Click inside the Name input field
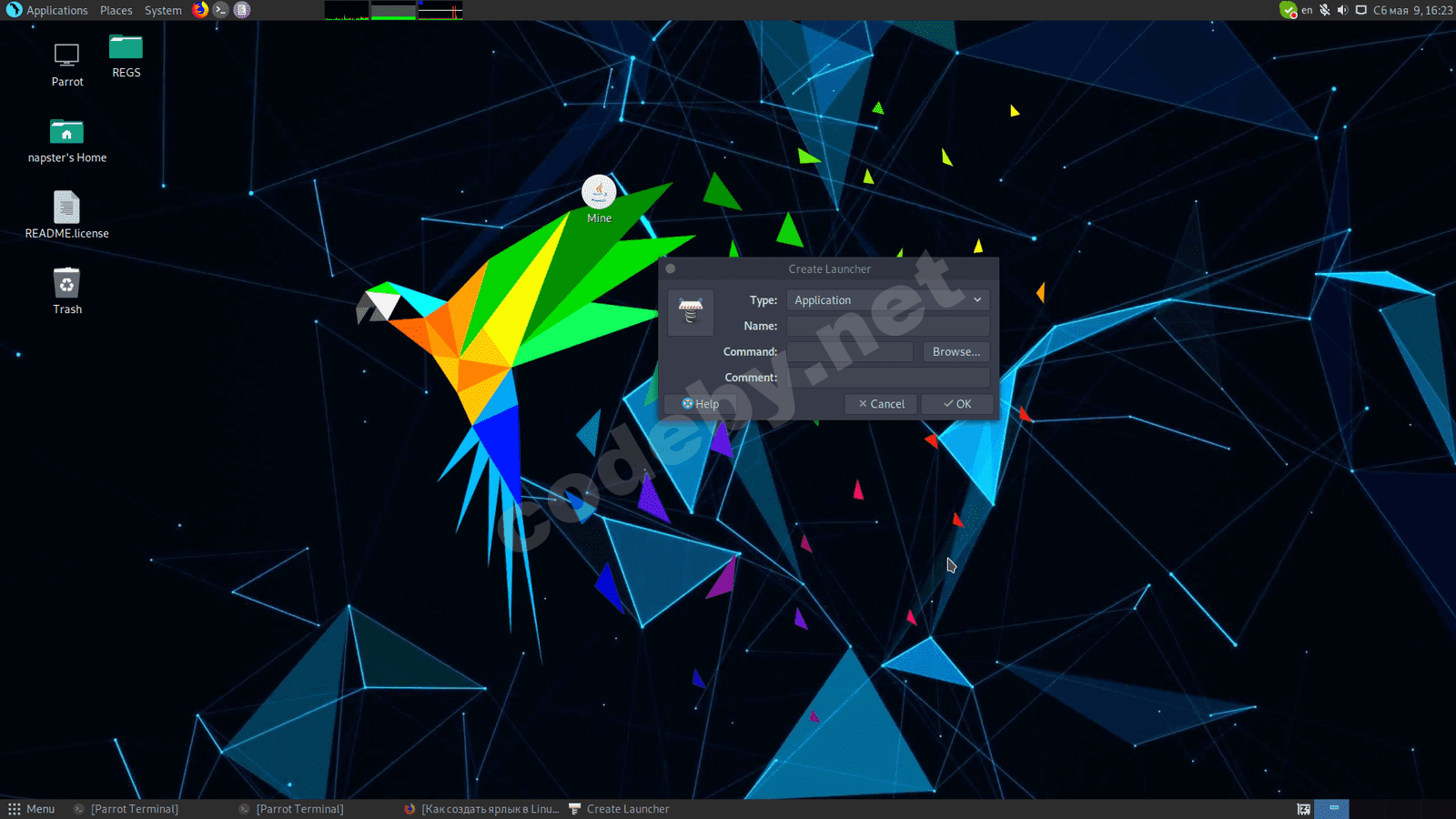Screen dimensions: 1456x819 tap(887, 326)
